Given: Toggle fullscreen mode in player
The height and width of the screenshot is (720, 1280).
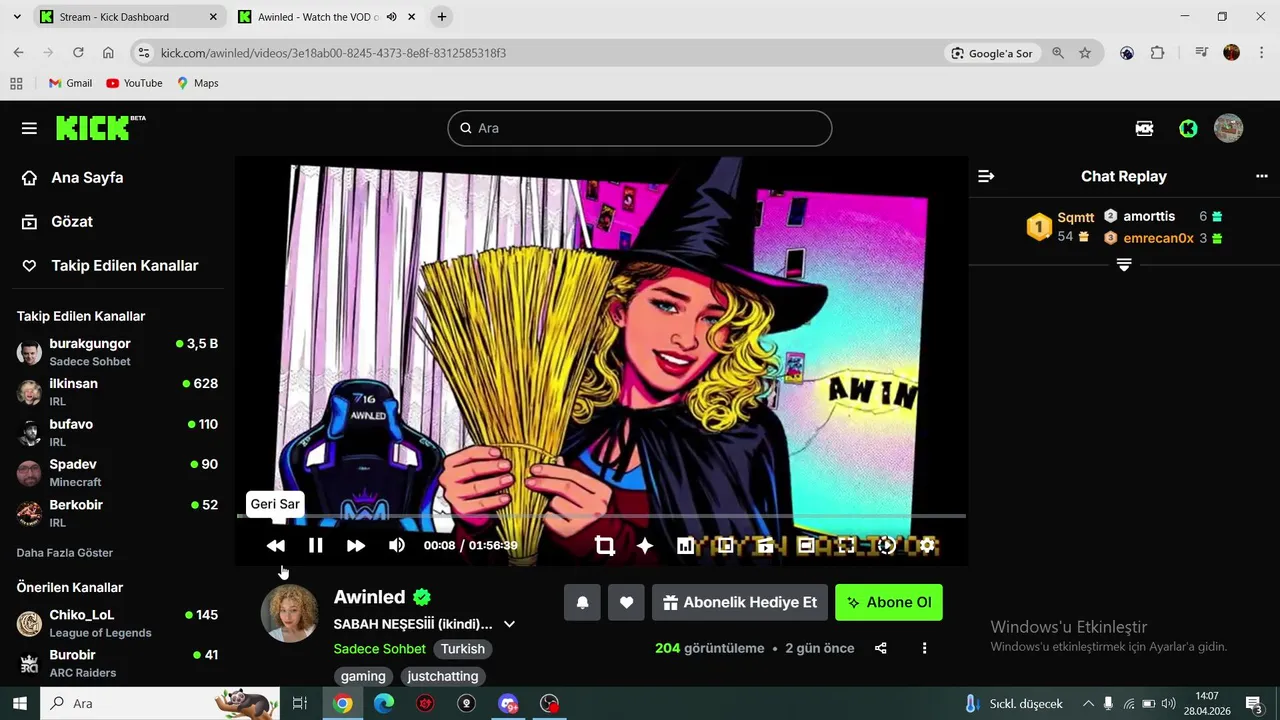Looking at the screenshot, I should coord(846,545).
